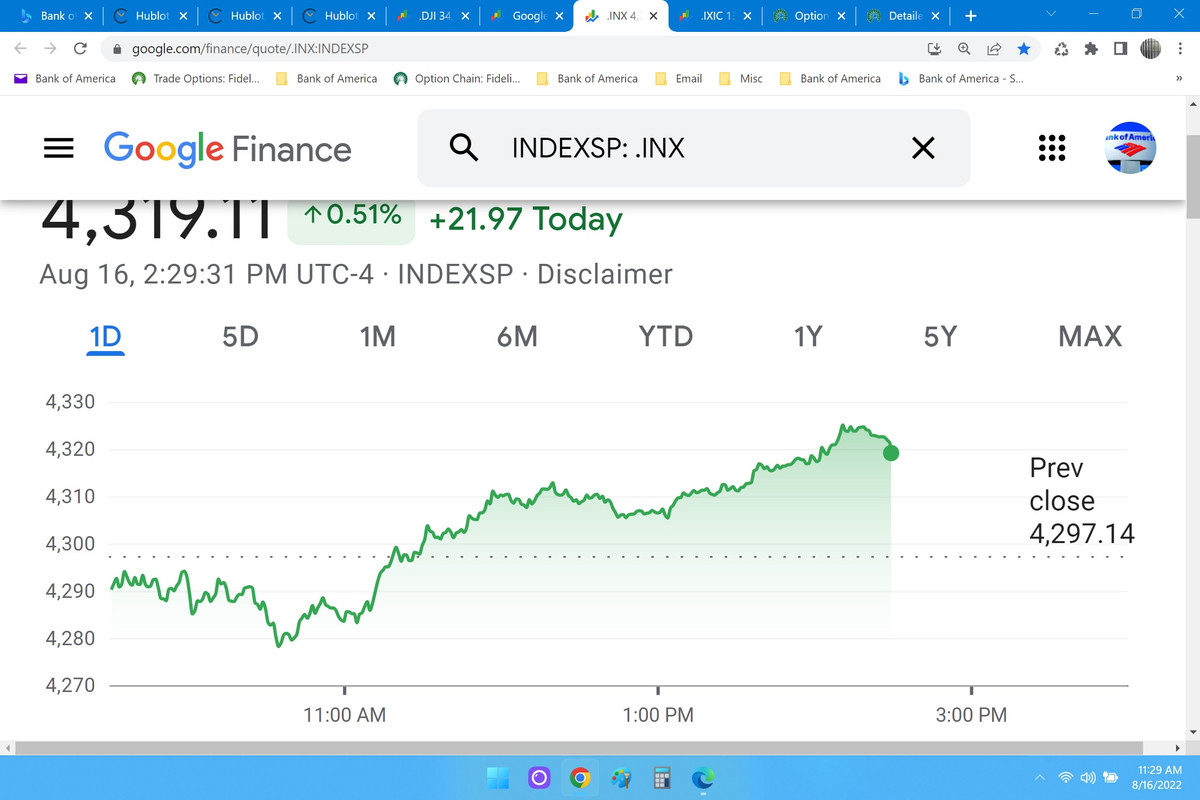Click the green current-price dot on chart
The width and height of the screenshot is (1200, 800).
891,453
